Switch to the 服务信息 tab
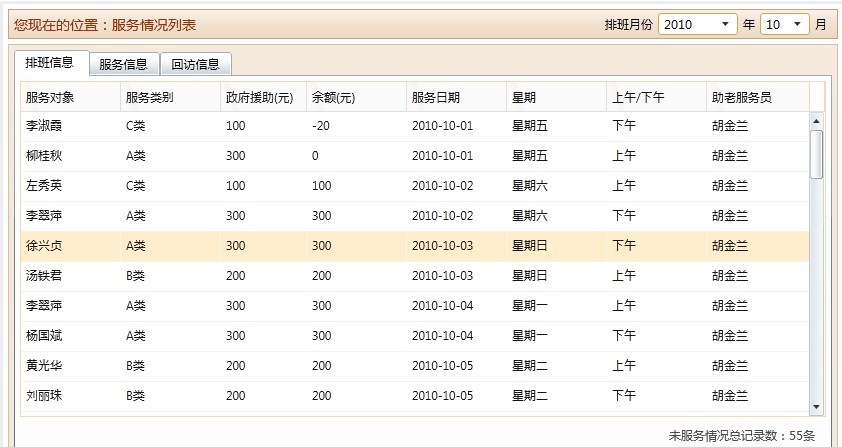842x447 pixels. coord(124,64)
